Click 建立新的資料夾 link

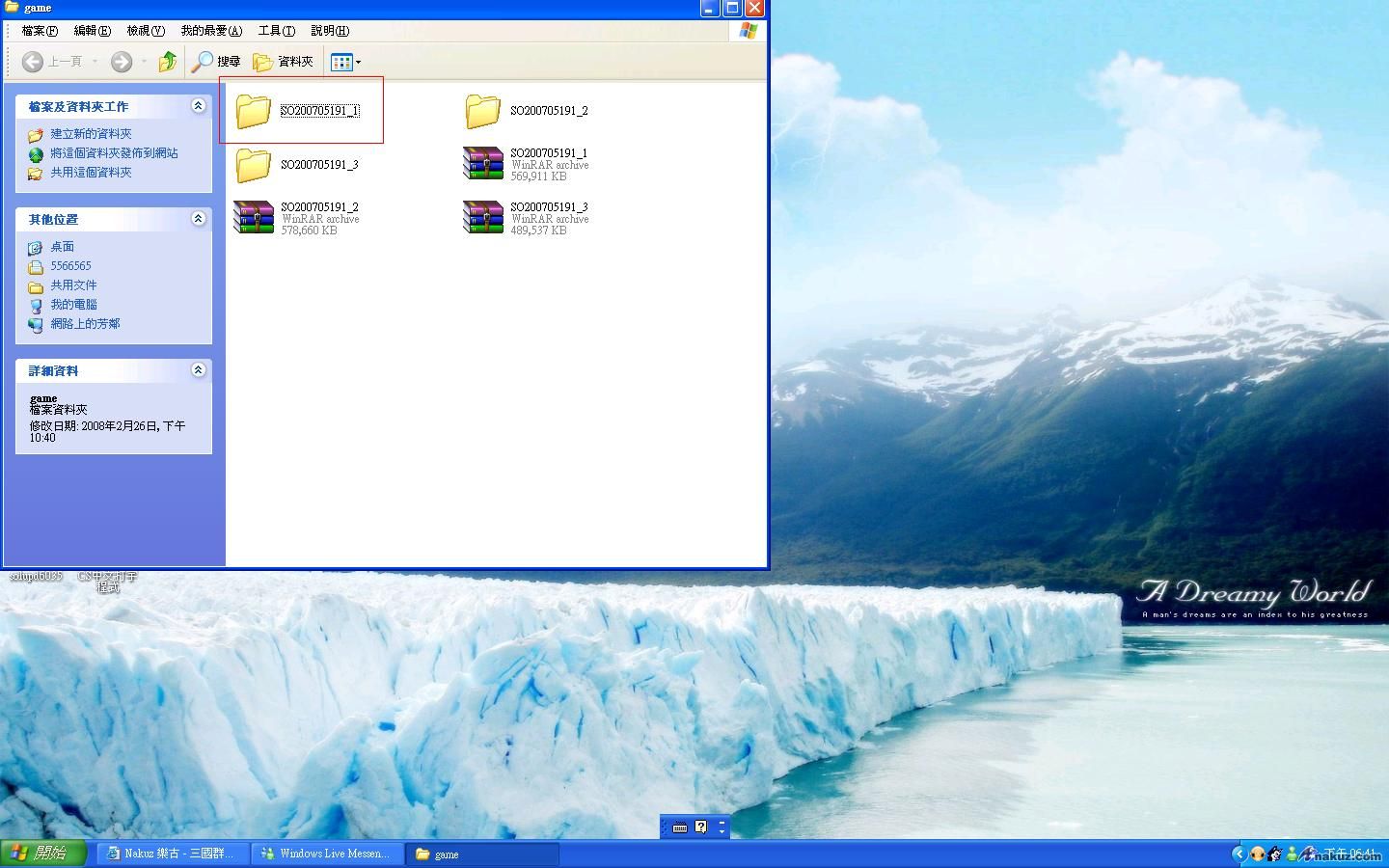(91, 134)
